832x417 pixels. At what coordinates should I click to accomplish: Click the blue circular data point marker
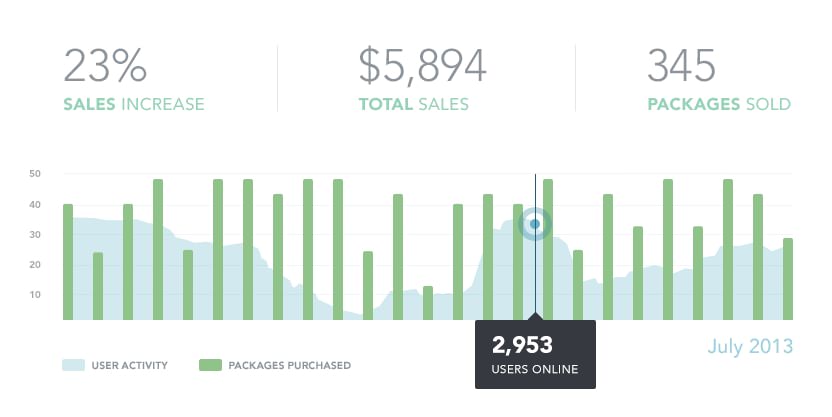click(x=535, y=224)
